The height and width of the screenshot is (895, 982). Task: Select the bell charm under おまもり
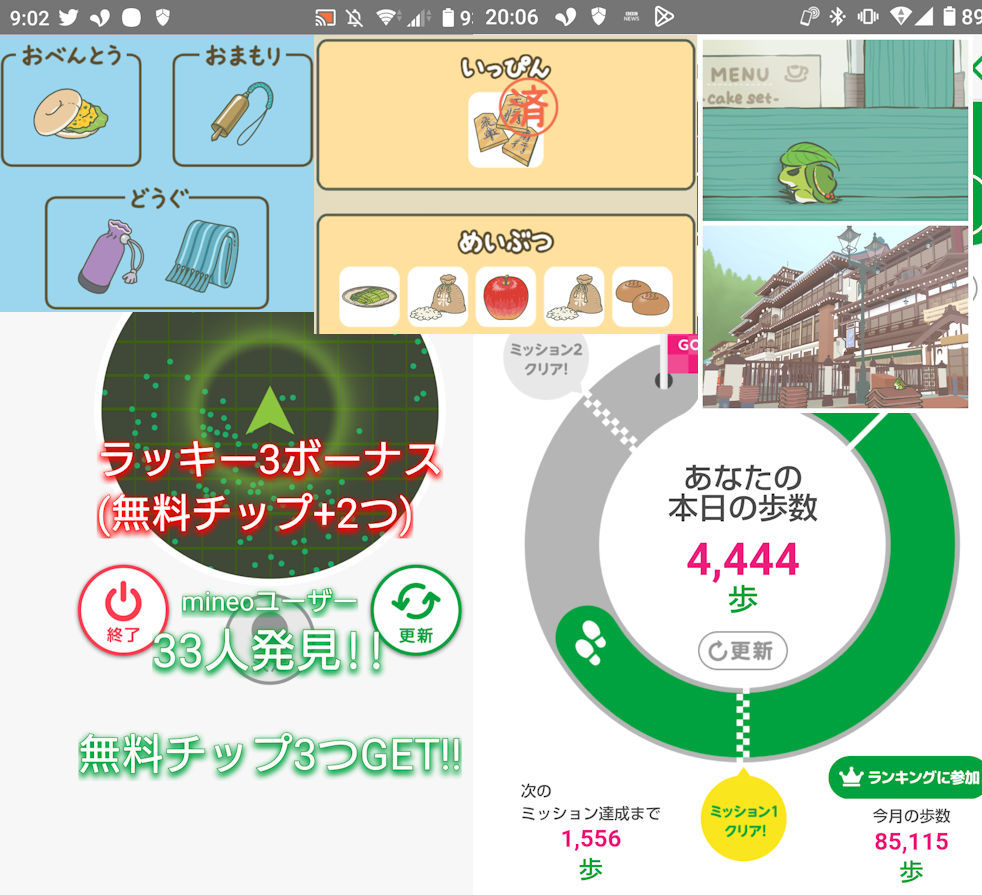236,114
